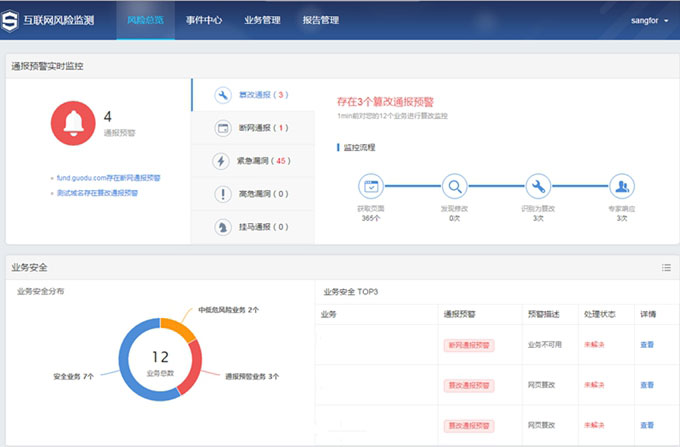Click the 挂马通报 horse icon
680x447 pixels.
223,227
